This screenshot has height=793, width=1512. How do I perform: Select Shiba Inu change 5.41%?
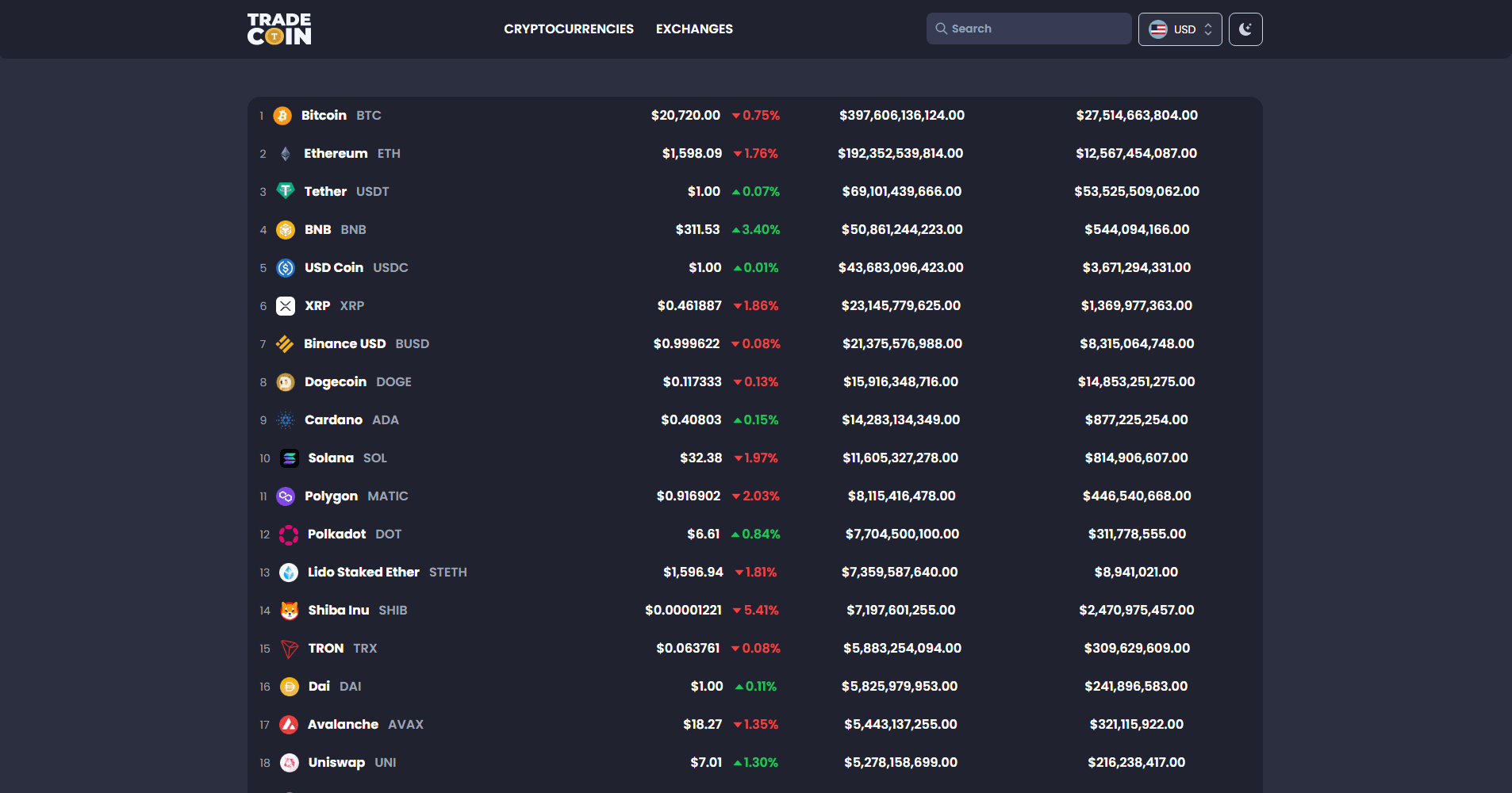coord(755,610)
